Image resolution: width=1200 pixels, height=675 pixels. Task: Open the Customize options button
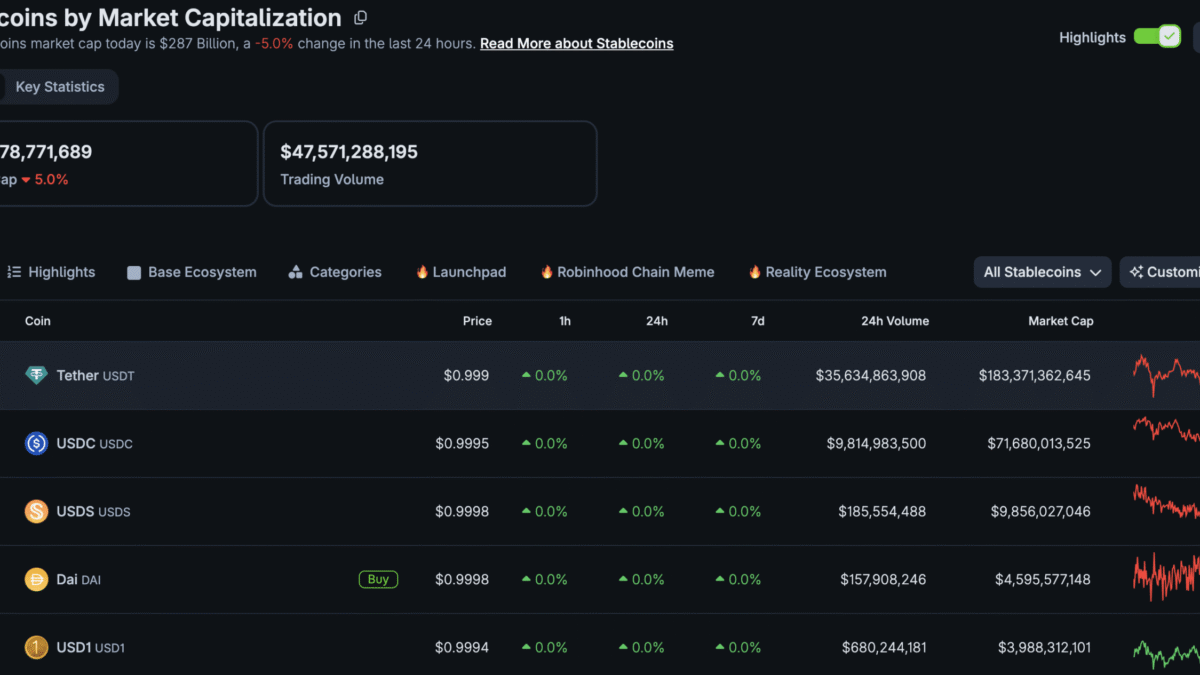(x=1160, y=272)
